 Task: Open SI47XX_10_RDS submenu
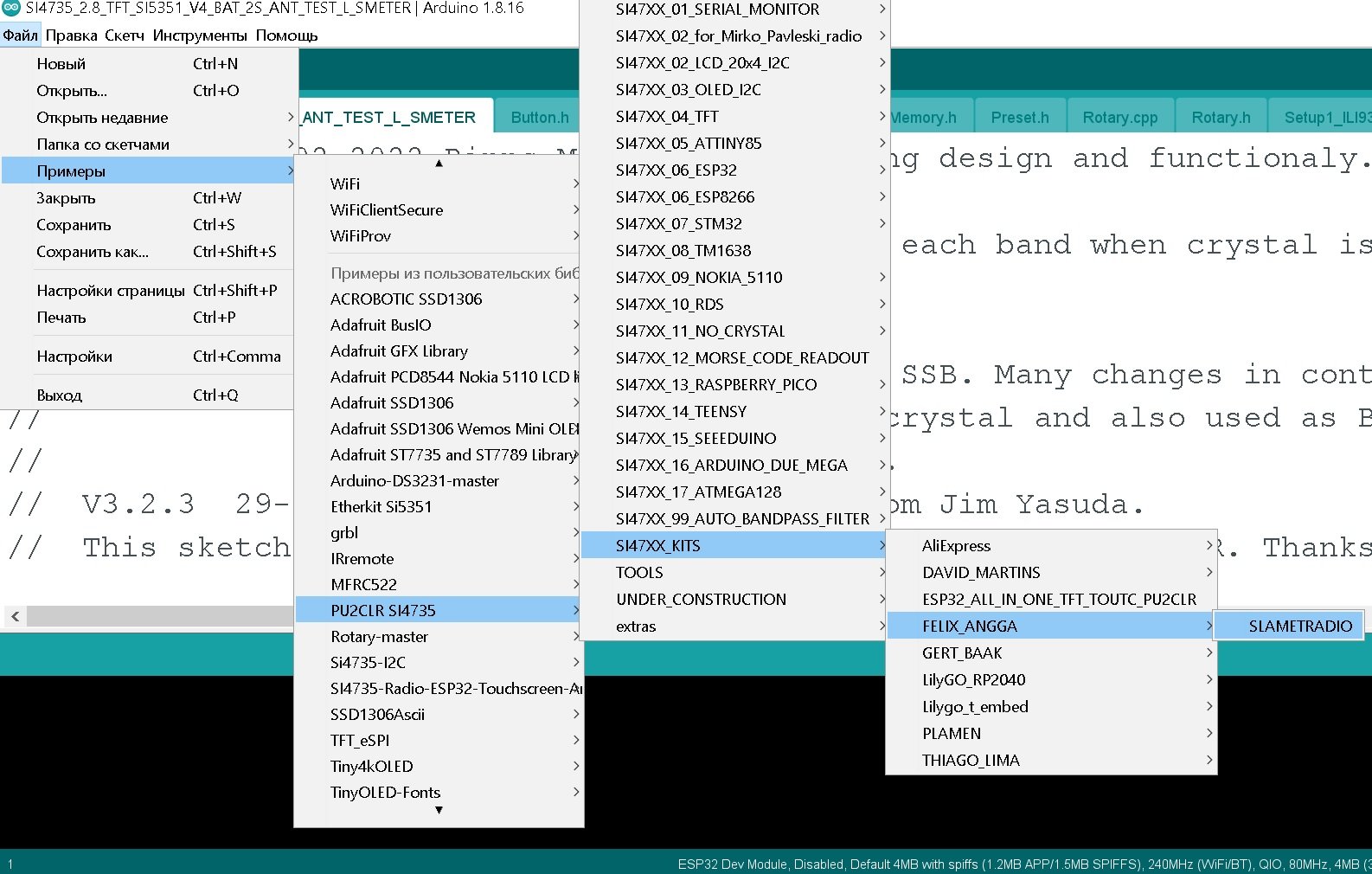(734, 304)
